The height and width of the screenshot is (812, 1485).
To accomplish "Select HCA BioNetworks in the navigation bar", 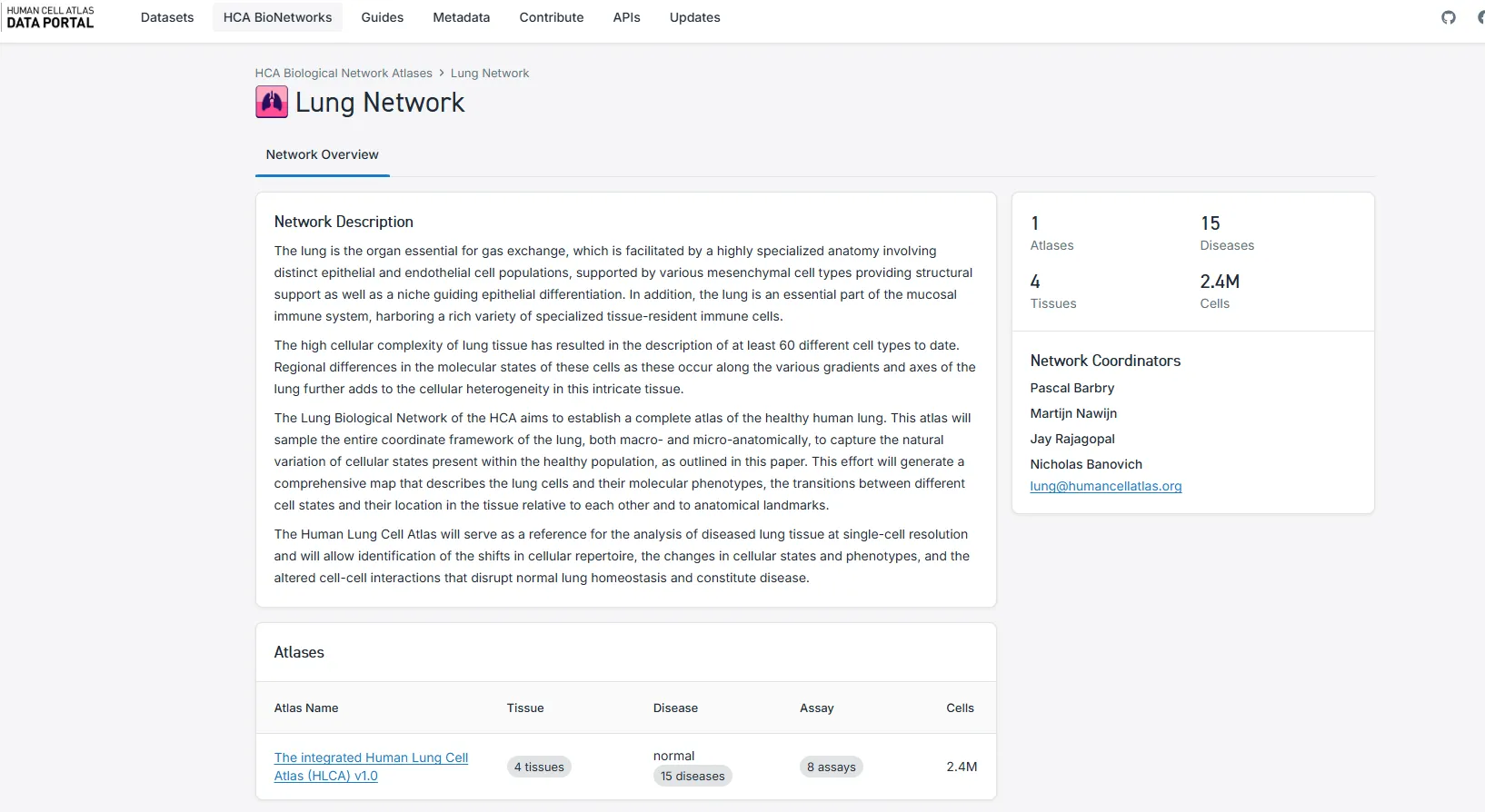I will tap(277, 17).
